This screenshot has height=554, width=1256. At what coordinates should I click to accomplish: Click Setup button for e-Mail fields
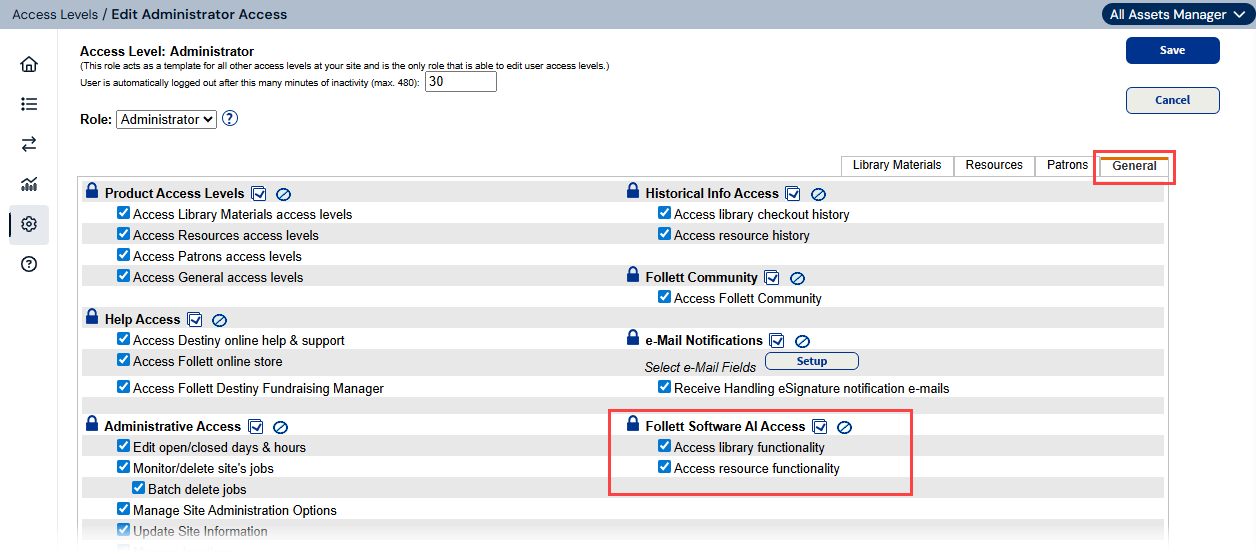pos(812,361)
